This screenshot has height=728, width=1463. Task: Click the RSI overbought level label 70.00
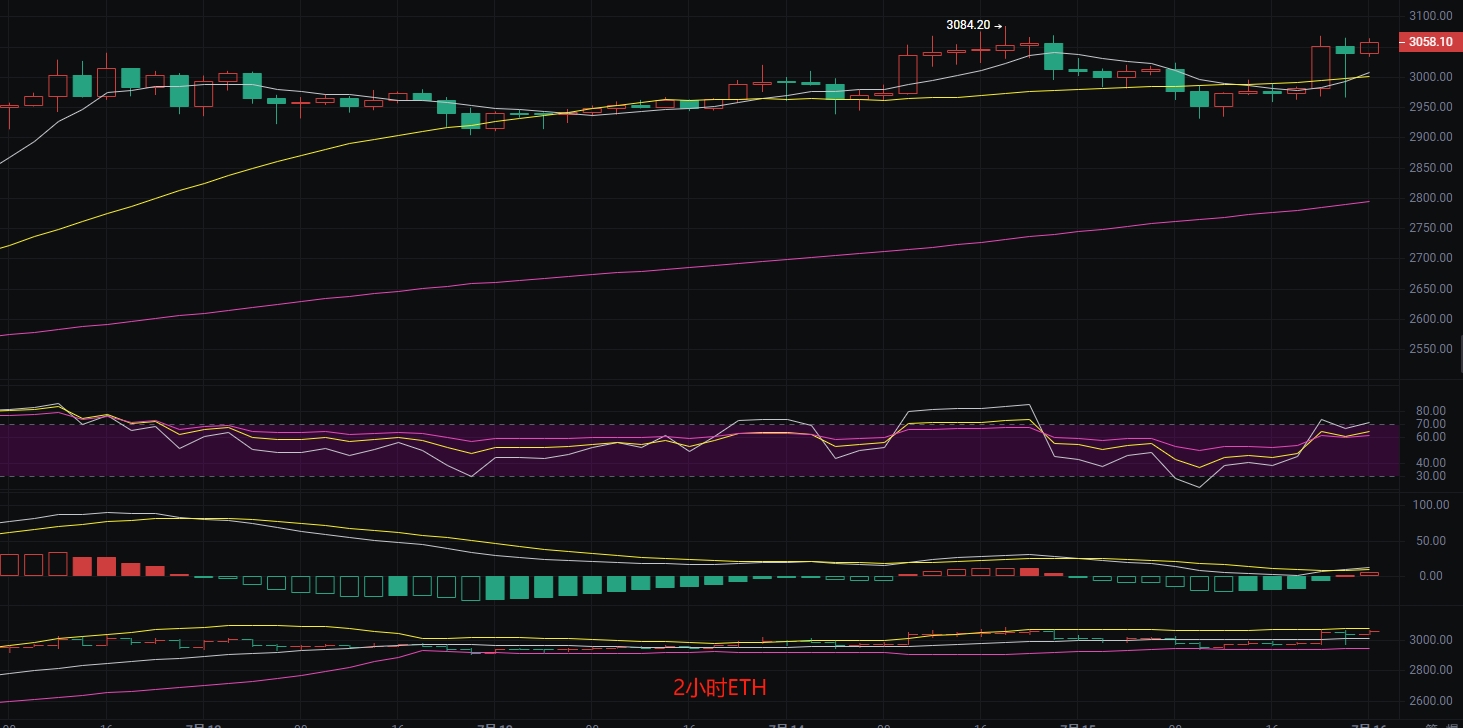(1430, 424)
